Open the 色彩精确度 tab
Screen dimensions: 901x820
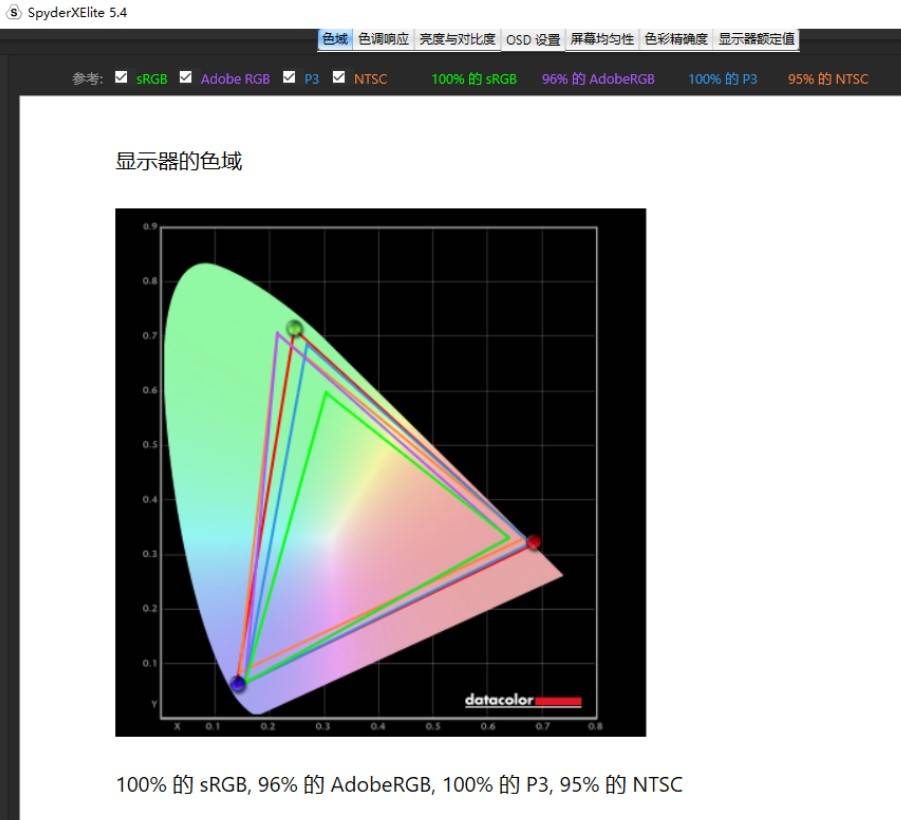point(676,39)
